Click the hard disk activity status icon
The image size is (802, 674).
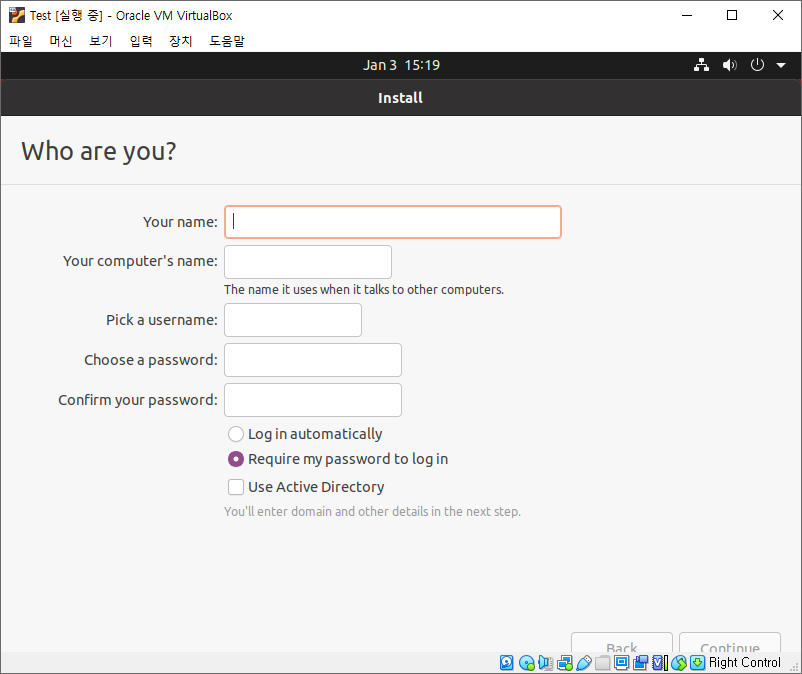[x=506, y=663]
